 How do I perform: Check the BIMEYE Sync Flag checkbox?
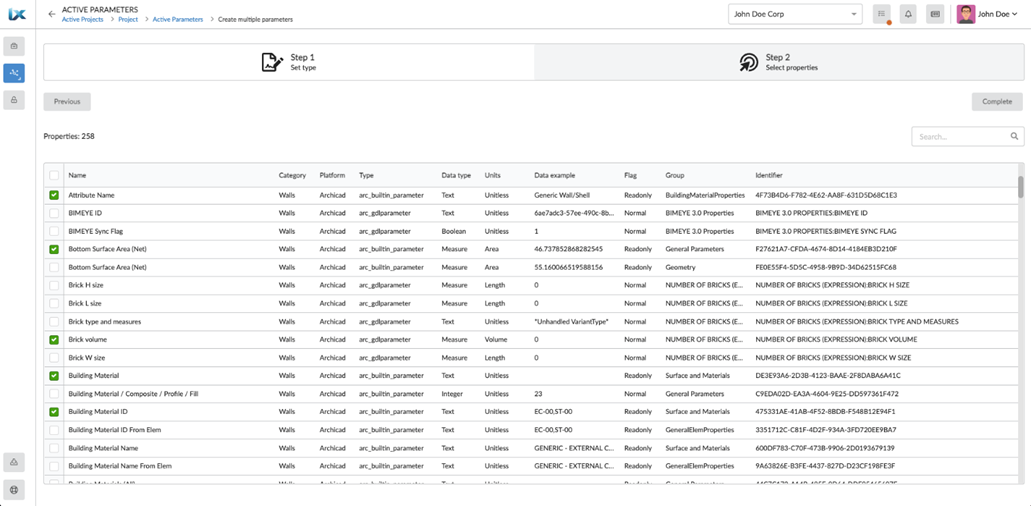click(x=54, y=231)
